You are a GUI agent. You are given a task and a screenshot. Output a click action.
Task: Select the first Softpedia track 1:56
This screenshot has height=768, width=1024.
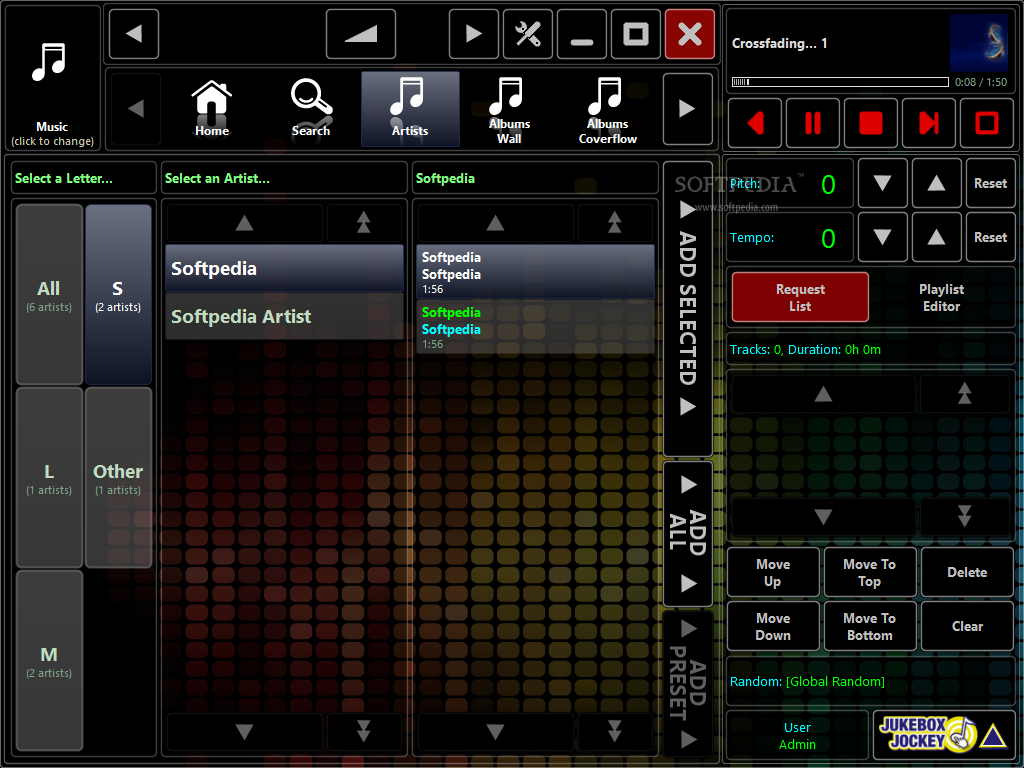[535, 272]
